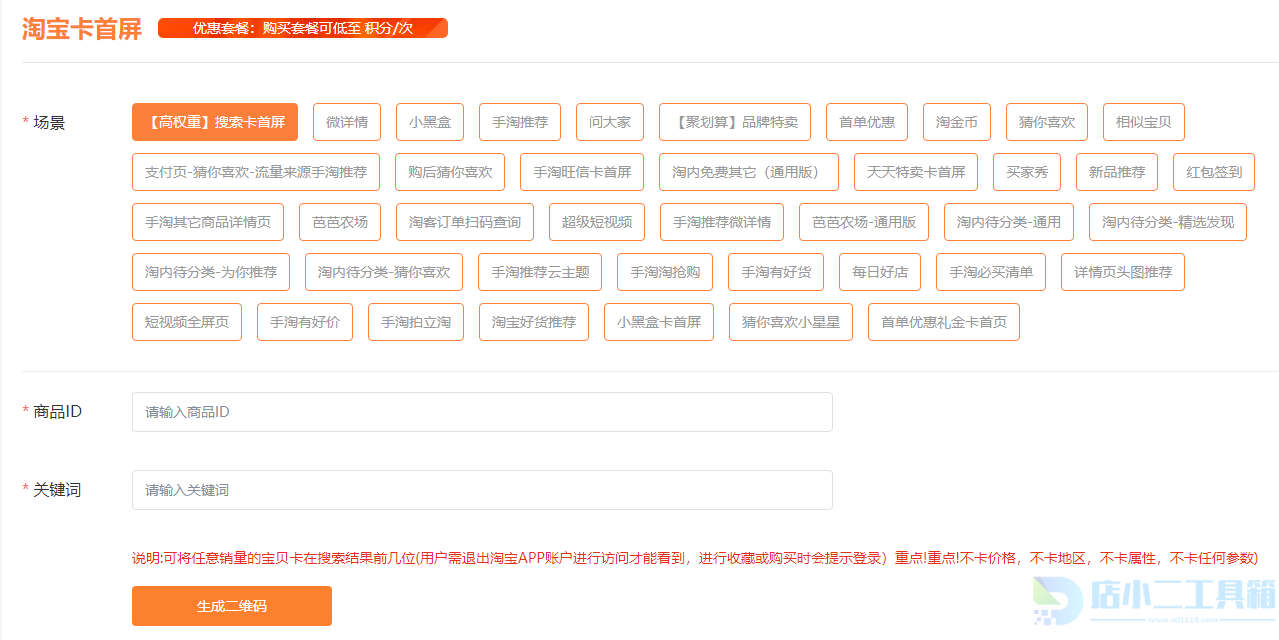Select the 小黑盒 scene tag
Screen dimensions: 1279x640
(x=430, y=122)
